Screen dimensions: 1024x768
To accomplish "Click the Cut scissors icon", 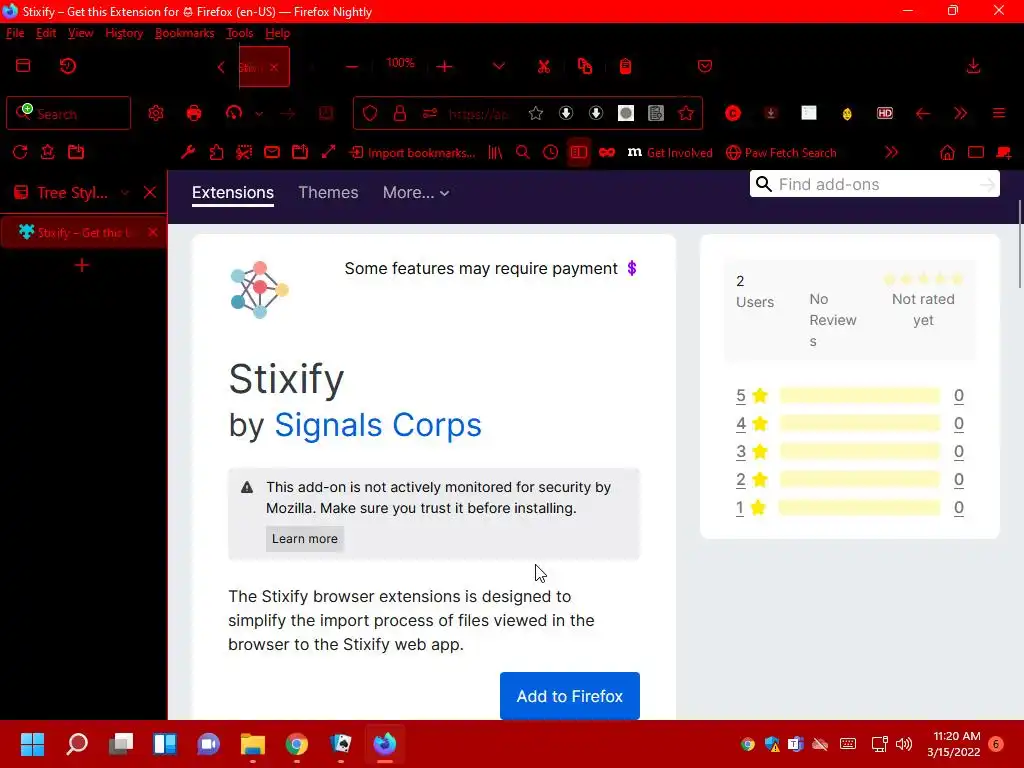I will (x=543, y=67).
